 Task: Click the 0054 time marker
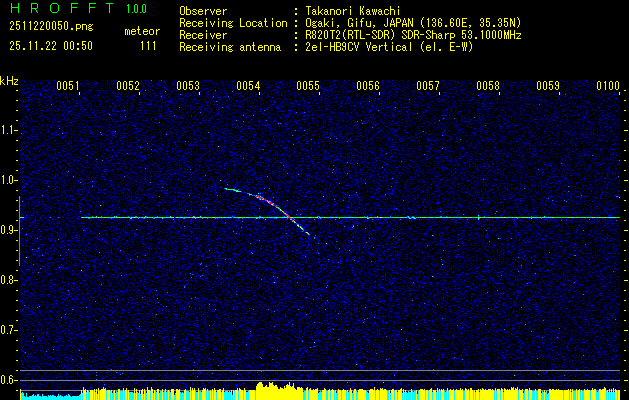pyautogui.click(x=248, y=86)
